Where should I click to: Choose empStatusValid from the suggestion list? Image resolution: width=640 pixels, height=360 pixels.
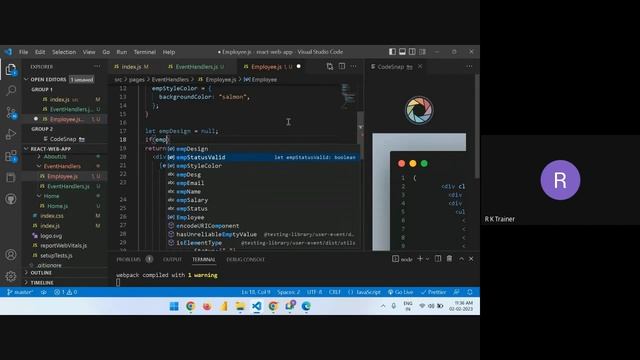pyautogui.click(x=263, y=157)
